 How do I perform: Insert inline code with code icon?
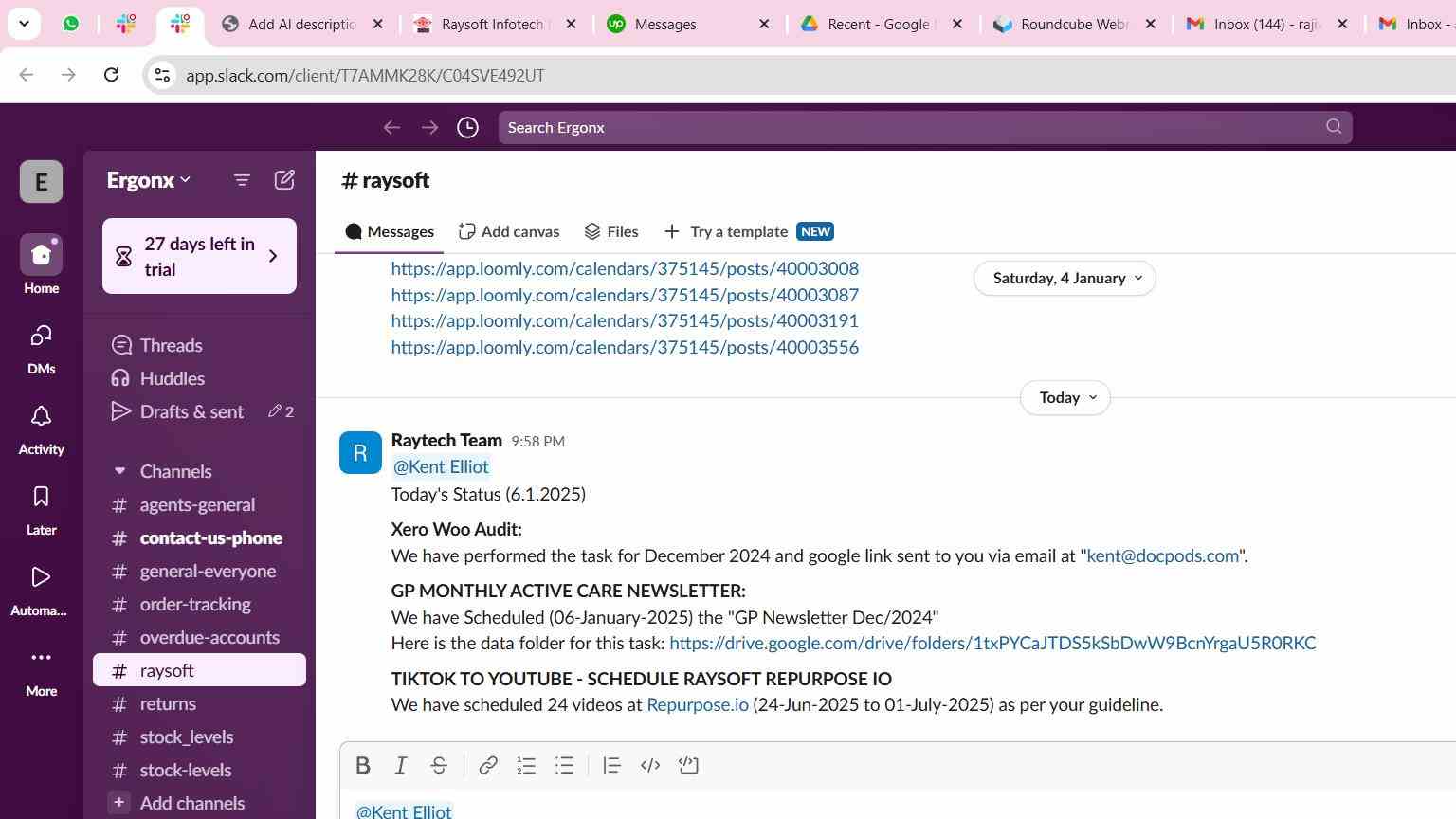(x=650, y=766)
